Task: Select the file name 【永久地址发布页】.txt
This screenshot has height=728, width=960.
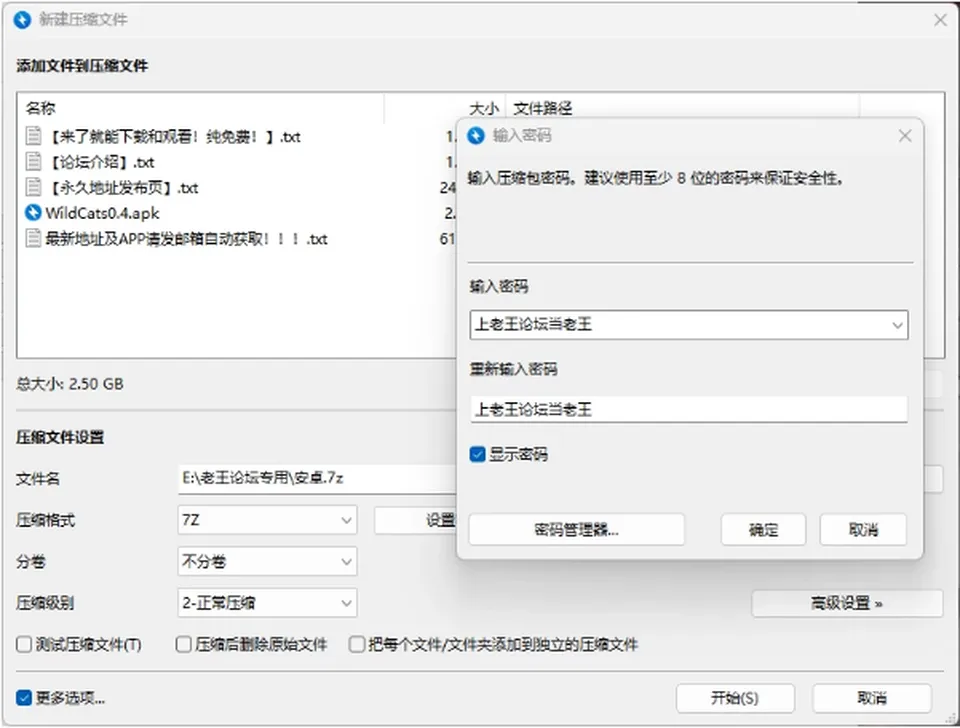Action: pos(122,187)
